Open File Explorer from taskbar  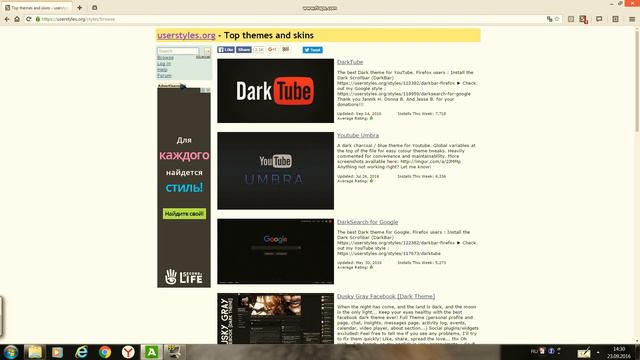[34, 352]
